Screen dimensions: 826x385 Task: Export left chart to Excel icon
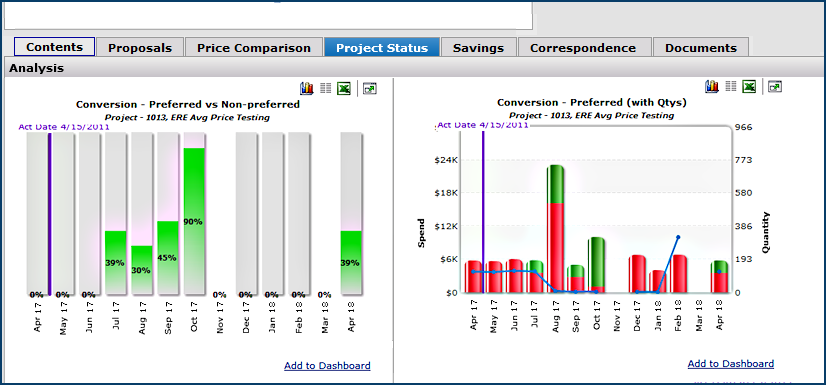344,88
